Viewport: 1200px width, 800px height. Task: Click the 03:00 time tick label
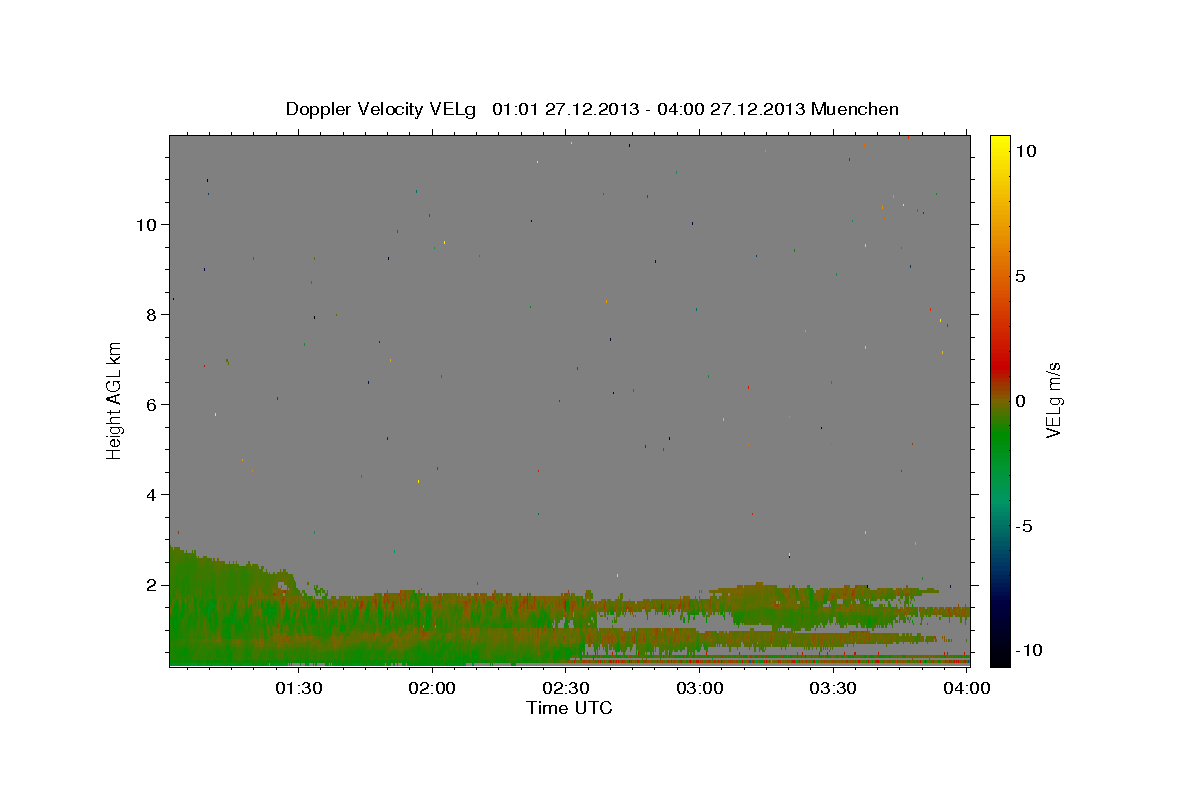[701, 688]
